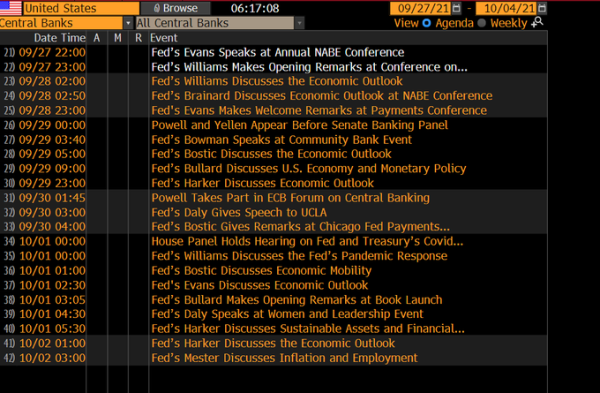Select Fed's Daly Speaks at Women and Leadership Event
Viewport: 600px width, 393px height.
(287, 314)
